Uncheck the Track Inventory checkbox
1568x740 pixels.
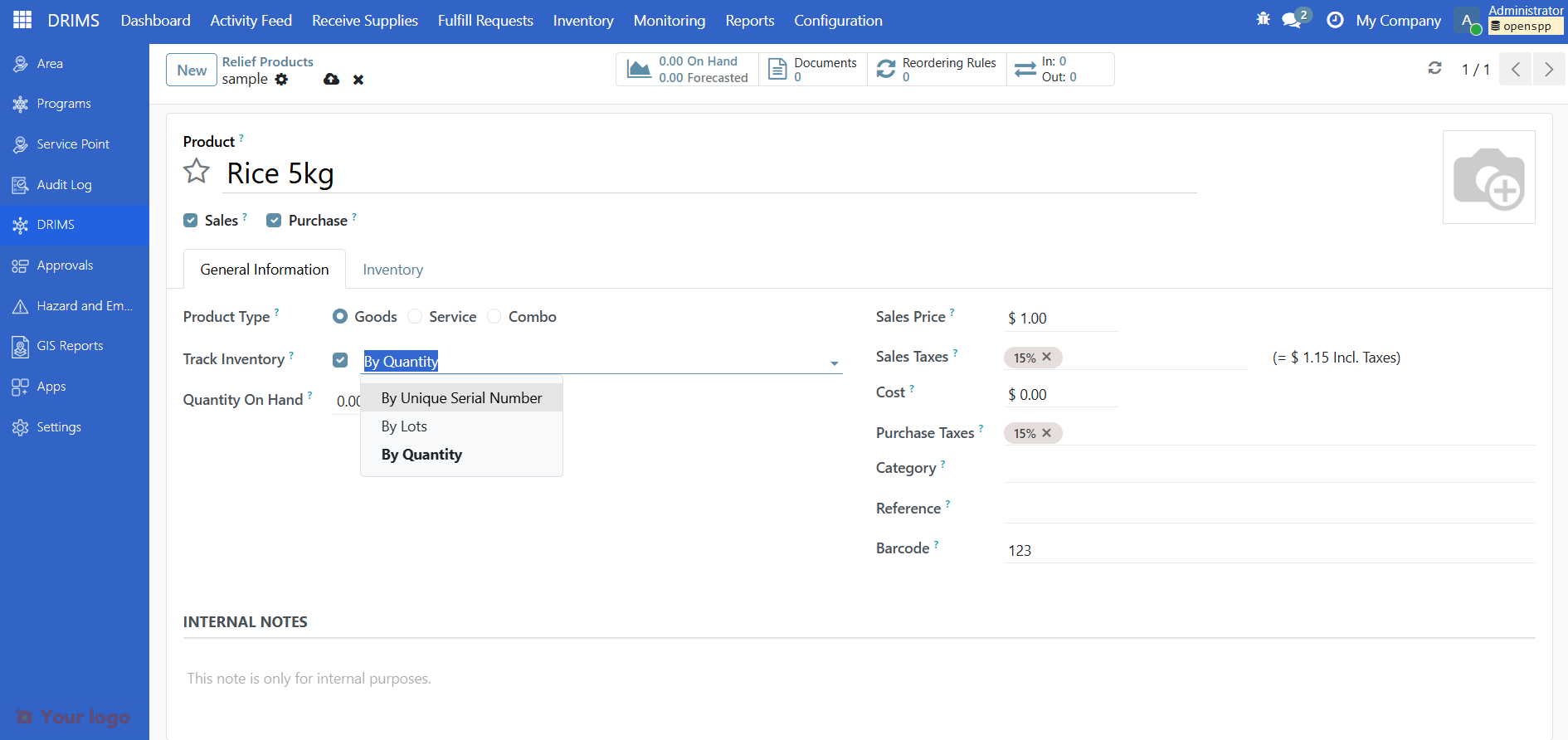[x=340, y=360]
